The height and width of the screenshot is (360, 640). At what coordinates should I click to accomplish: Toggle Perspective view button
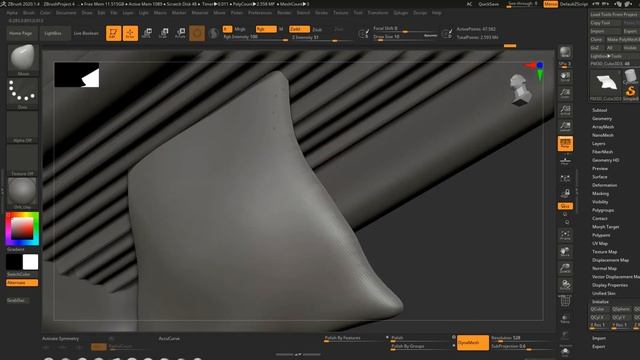(565, 143)
